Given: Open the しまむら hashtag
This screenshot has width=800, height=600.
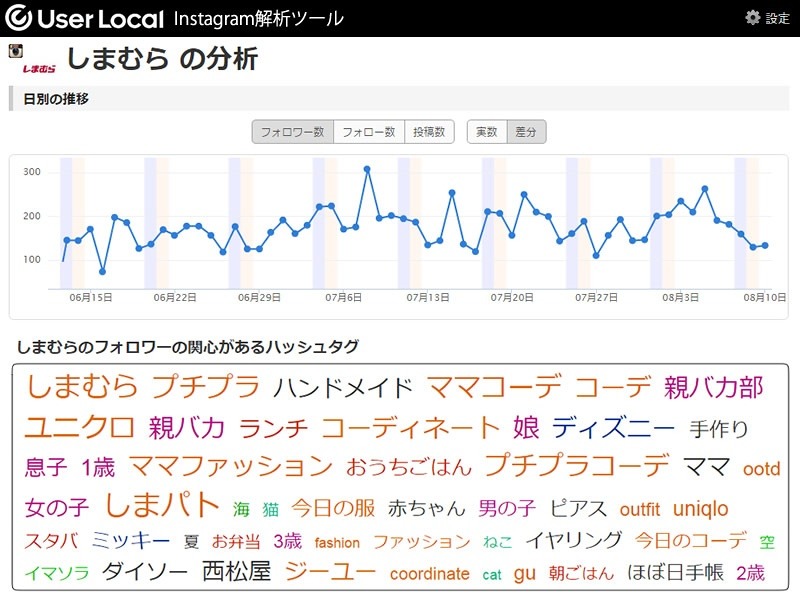Looking at the screenshot, I should tap(82, 386).
